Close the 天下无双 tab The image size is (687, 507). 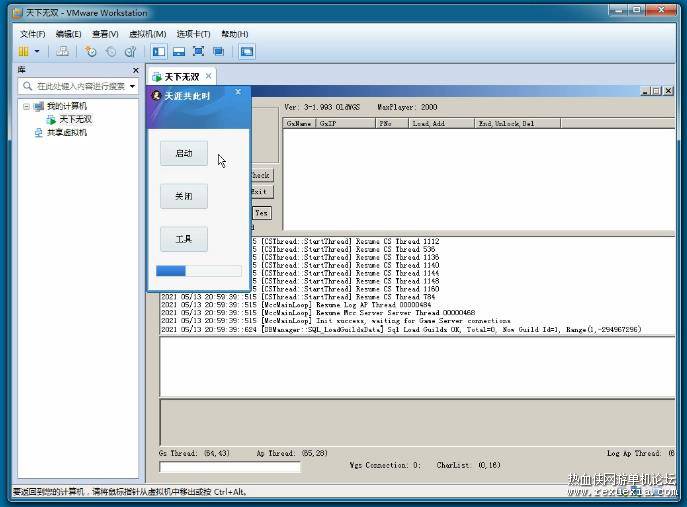[209, 76]
